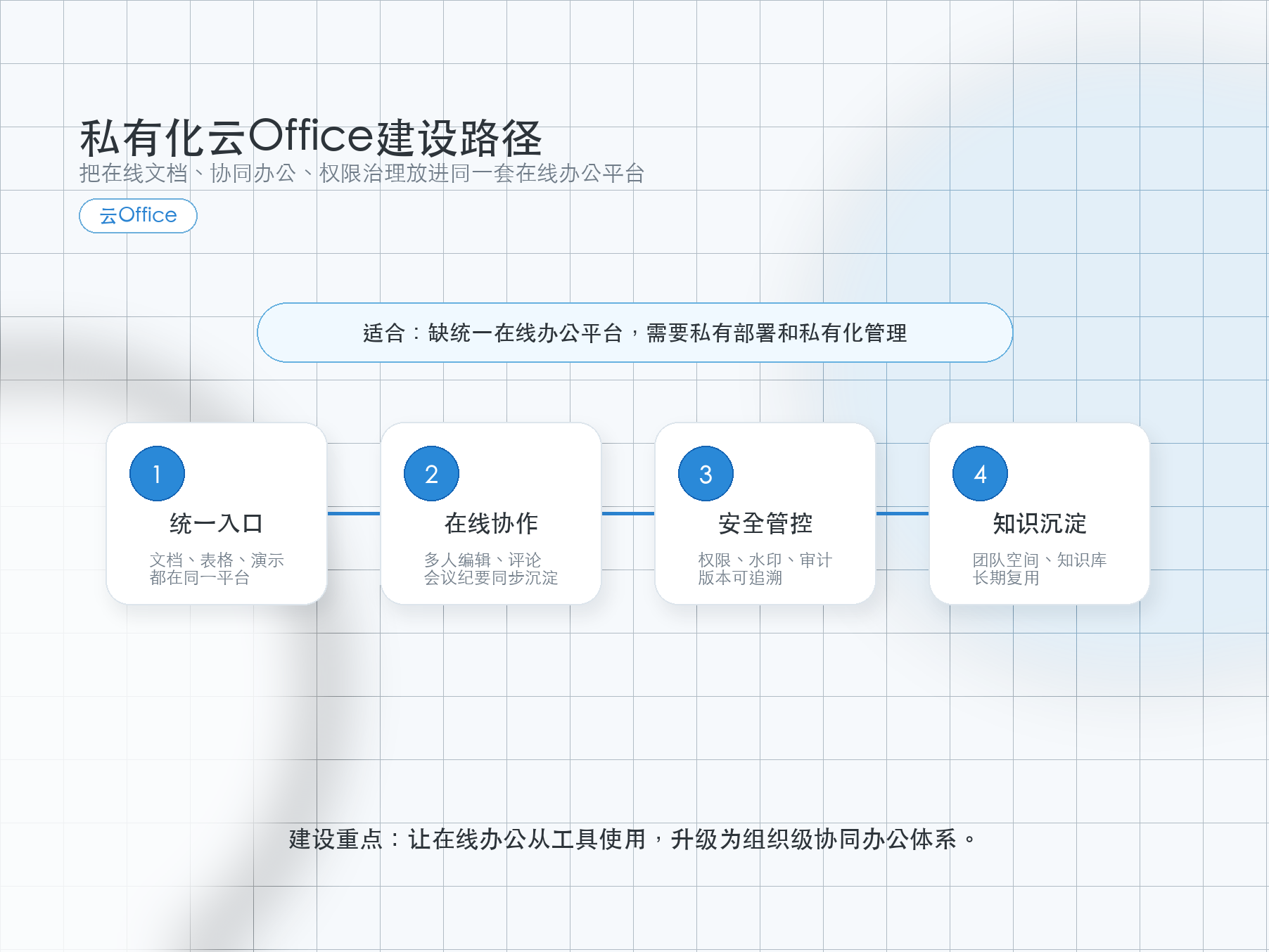The height and width of the screenshot is (952, 1269).
Task: Select the 安全管控 card heading
Action: pyautogui.click(x=765, y=523)
